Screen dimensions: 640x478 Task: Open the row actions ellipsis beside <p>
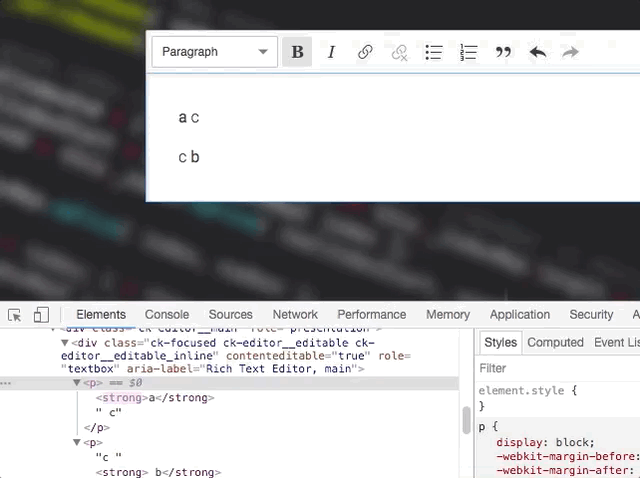tap(6, 383)
